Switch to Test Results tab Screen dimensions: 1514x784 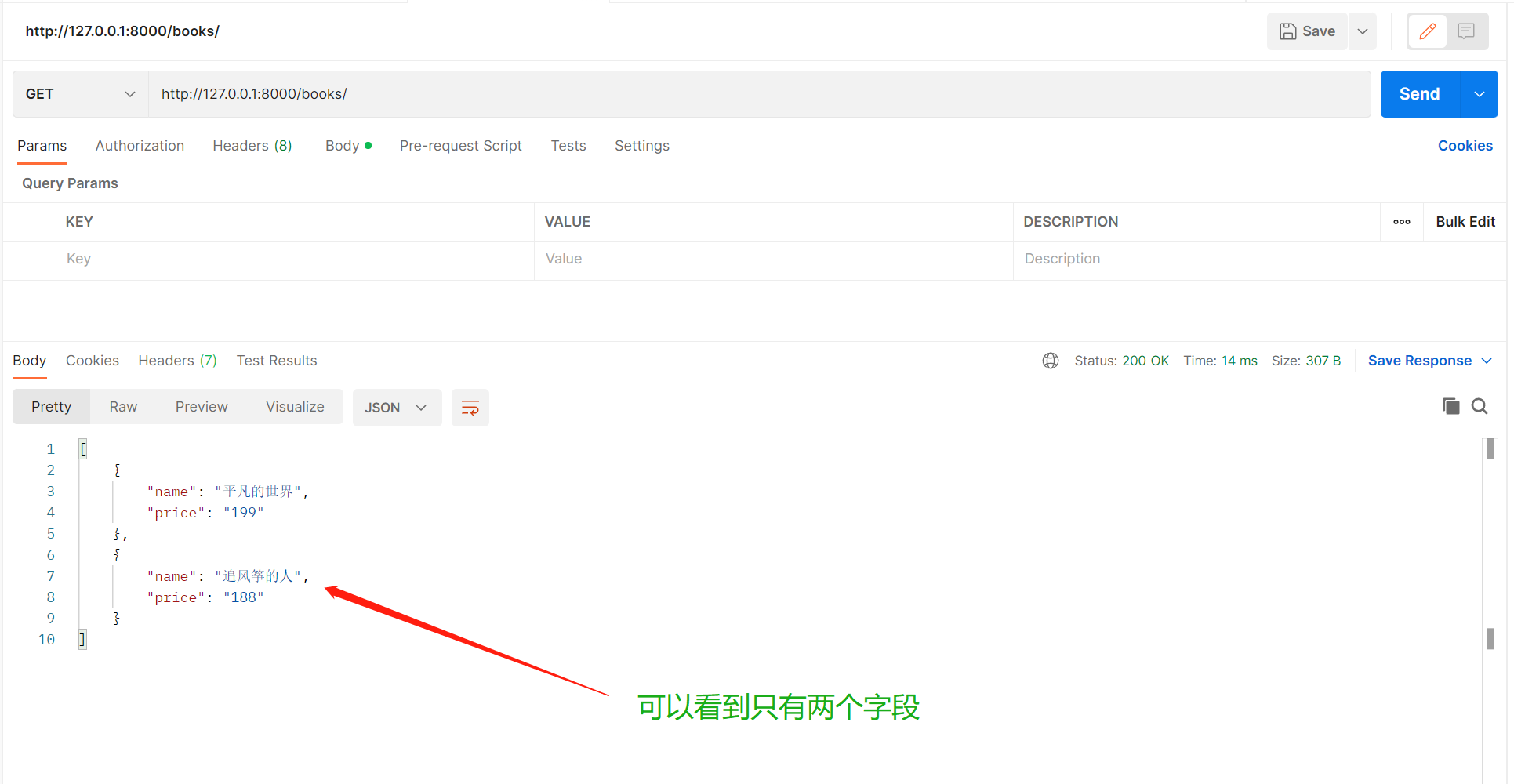[277, 361]
